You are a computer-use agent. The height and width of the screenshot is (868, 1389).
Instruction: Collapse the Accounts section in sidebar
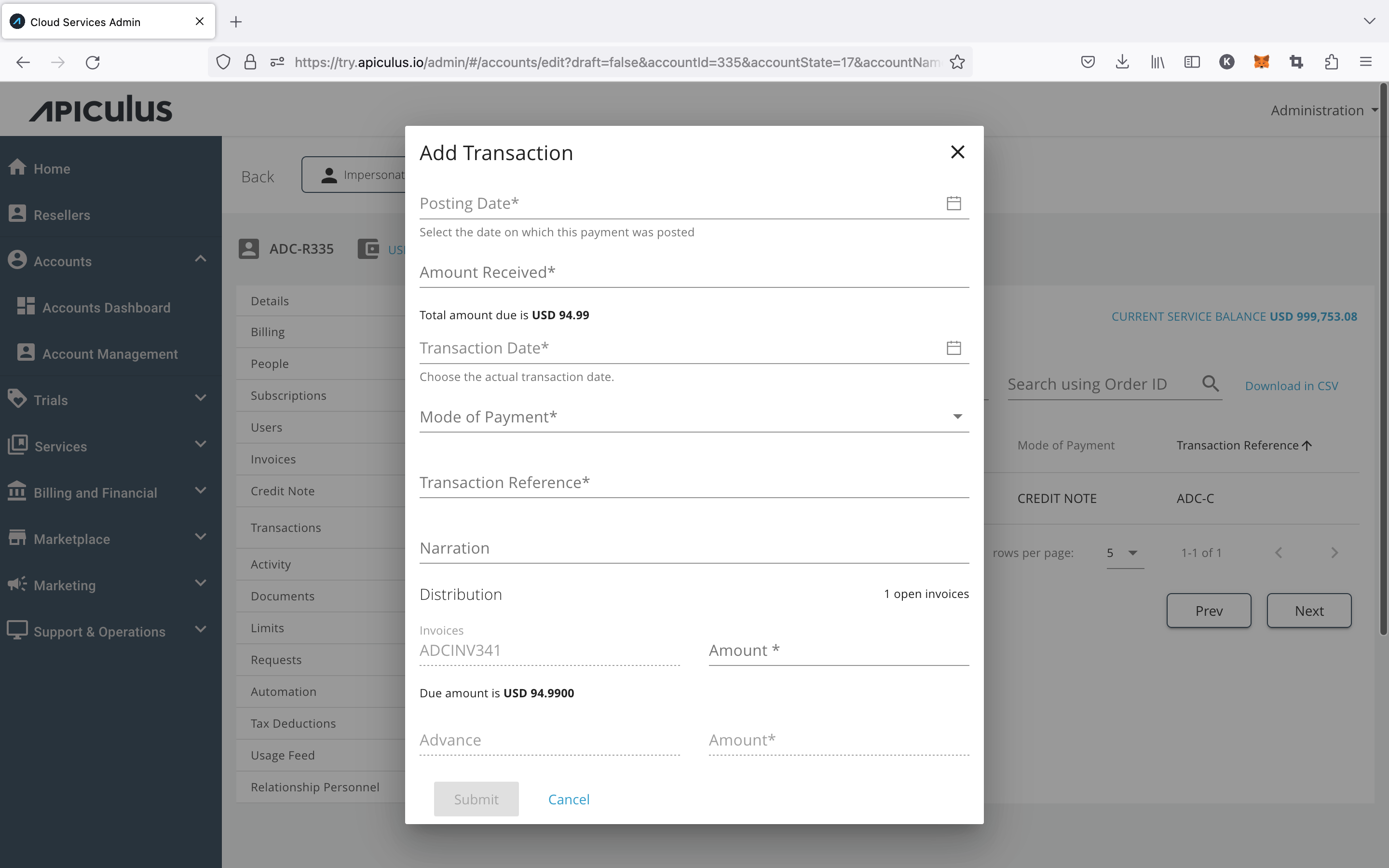pyautogui.click(x=200, y=259)
